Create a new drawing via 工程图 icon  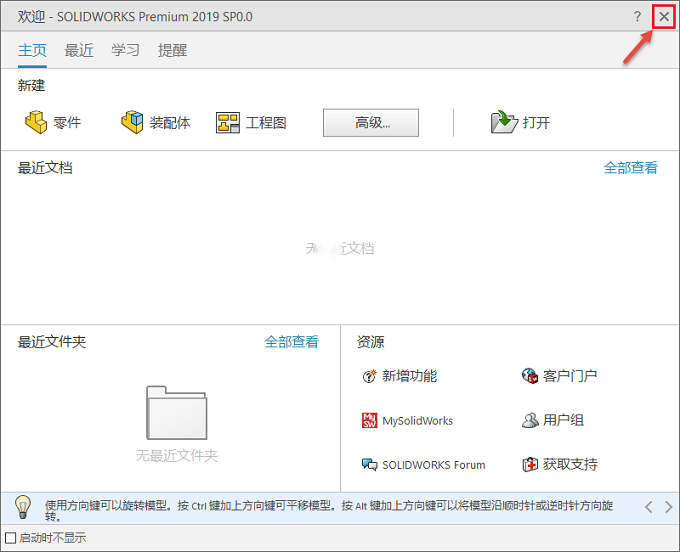coord(228,123)
